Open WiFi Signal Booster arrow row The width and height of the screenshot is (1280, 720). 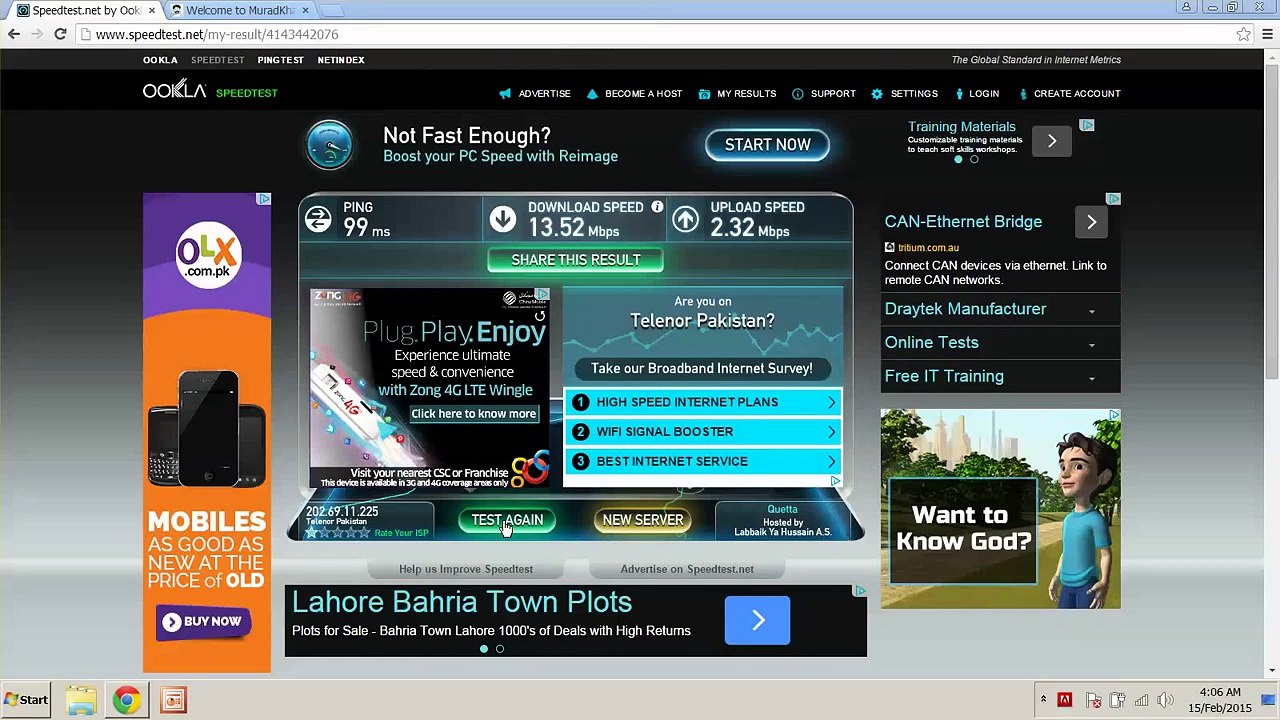pyautogui.click(x=703, y=432)
